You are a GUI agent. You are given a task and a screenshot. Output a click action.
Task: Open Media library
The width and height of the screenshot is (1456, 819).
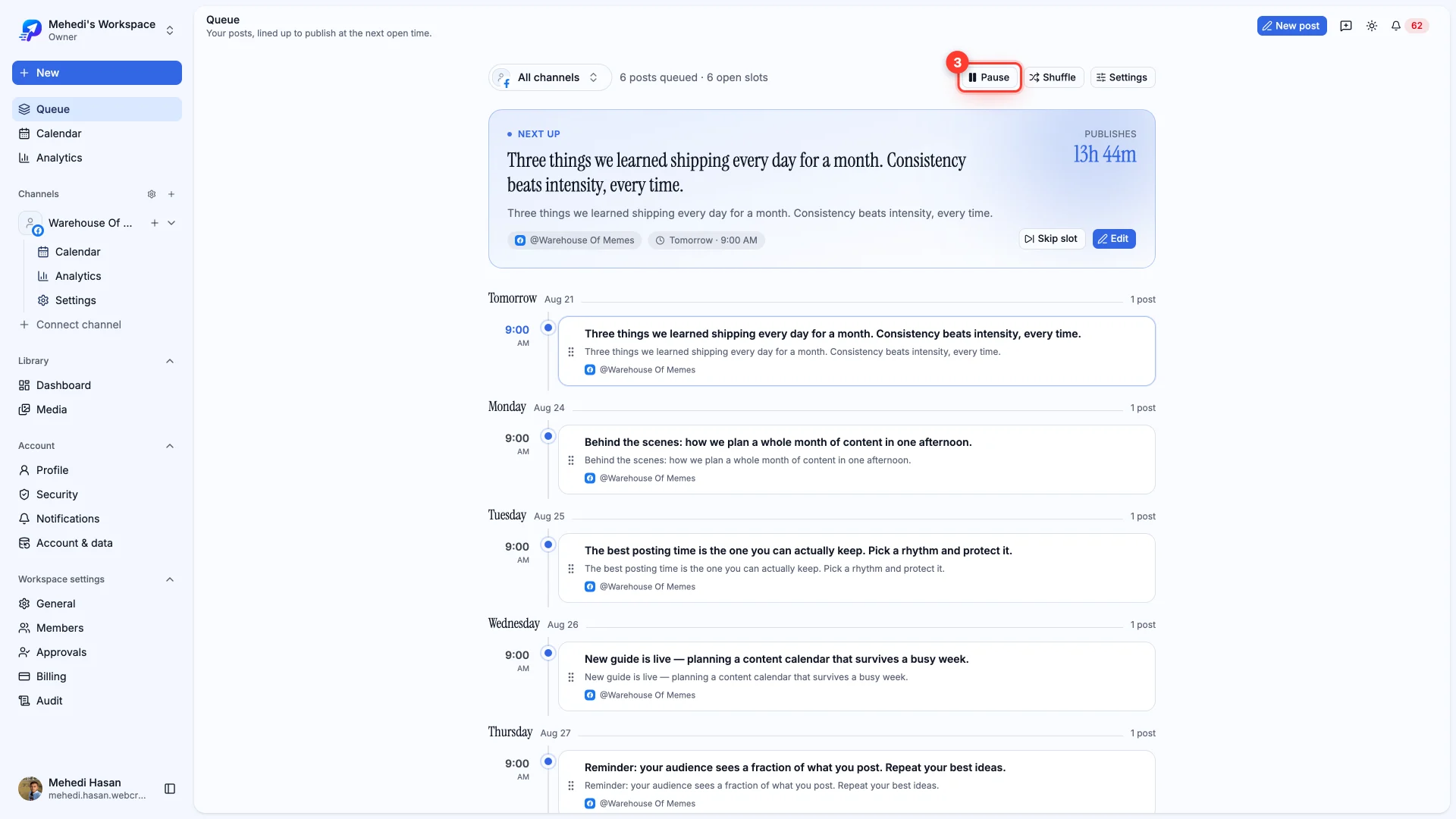tap(97, 409)
